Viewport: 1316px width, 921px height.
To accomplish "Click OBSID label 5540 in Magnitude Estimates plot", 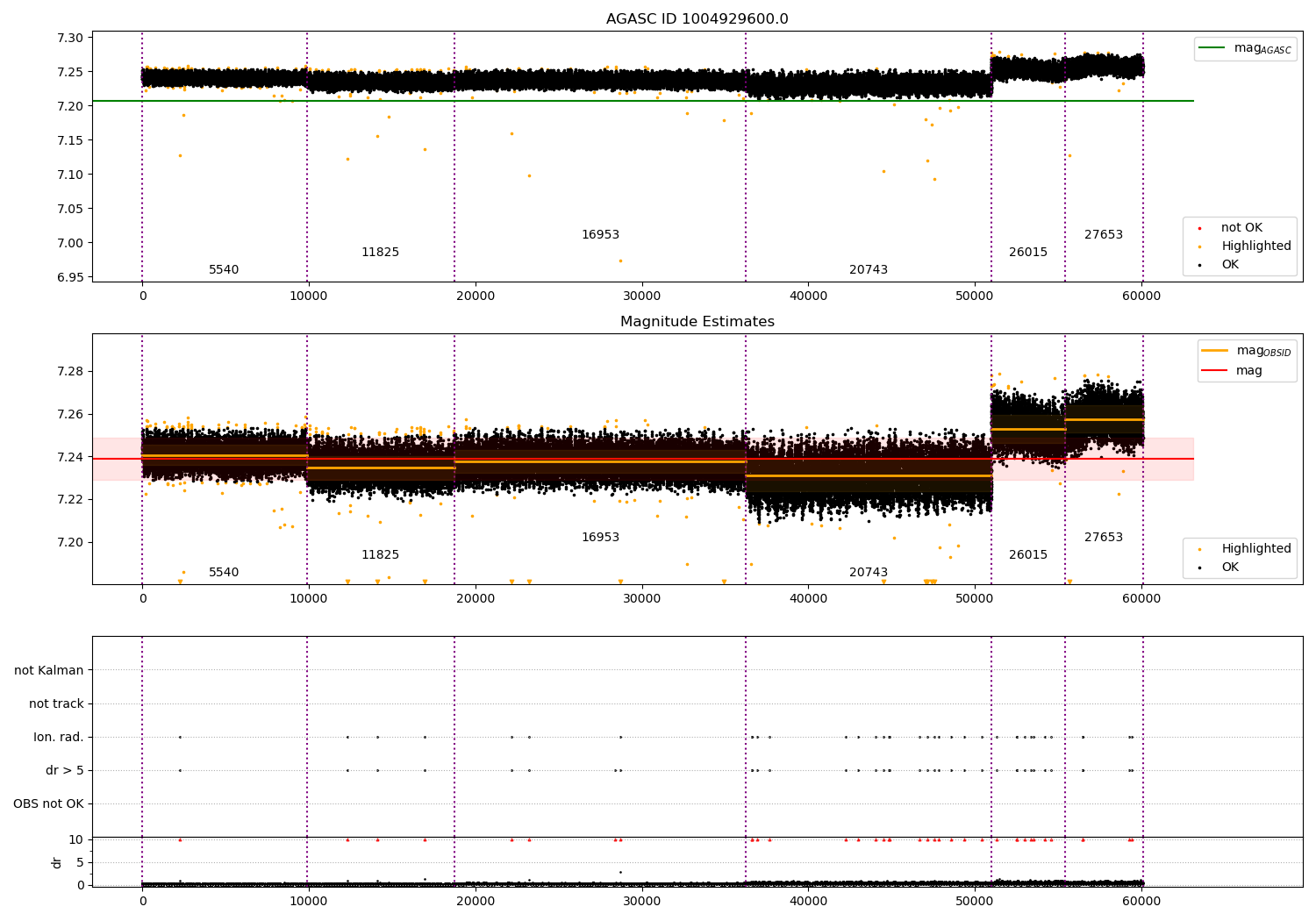I will coord(224,573).
